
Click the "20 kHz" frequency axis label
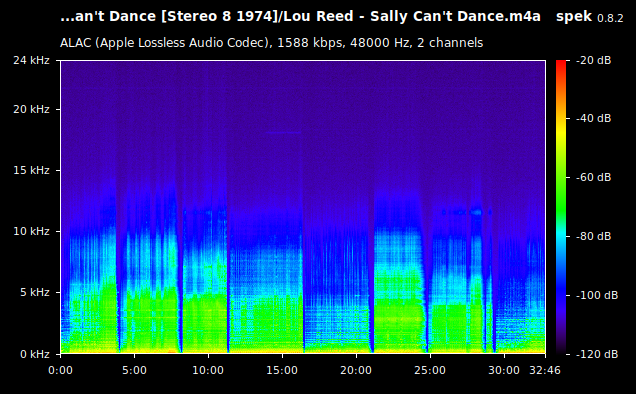click(31, 110)
